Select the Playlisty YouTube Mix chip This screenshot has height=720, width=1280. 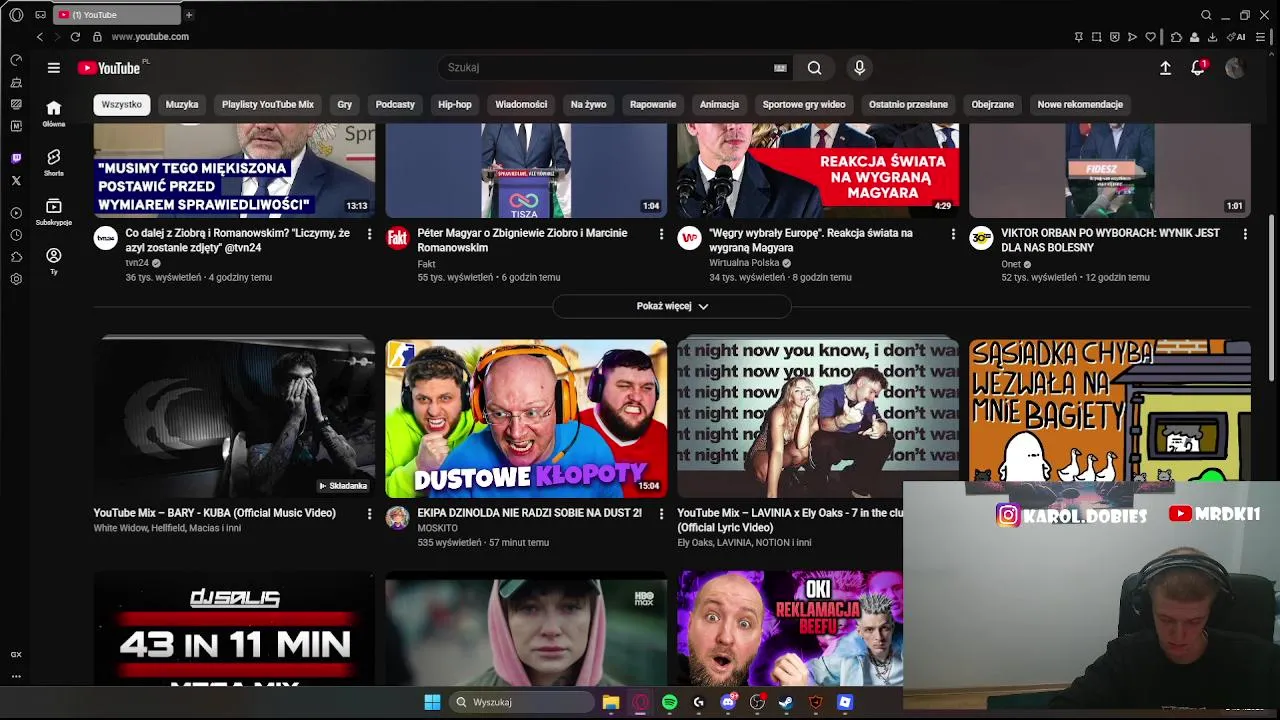coord(268,104)
